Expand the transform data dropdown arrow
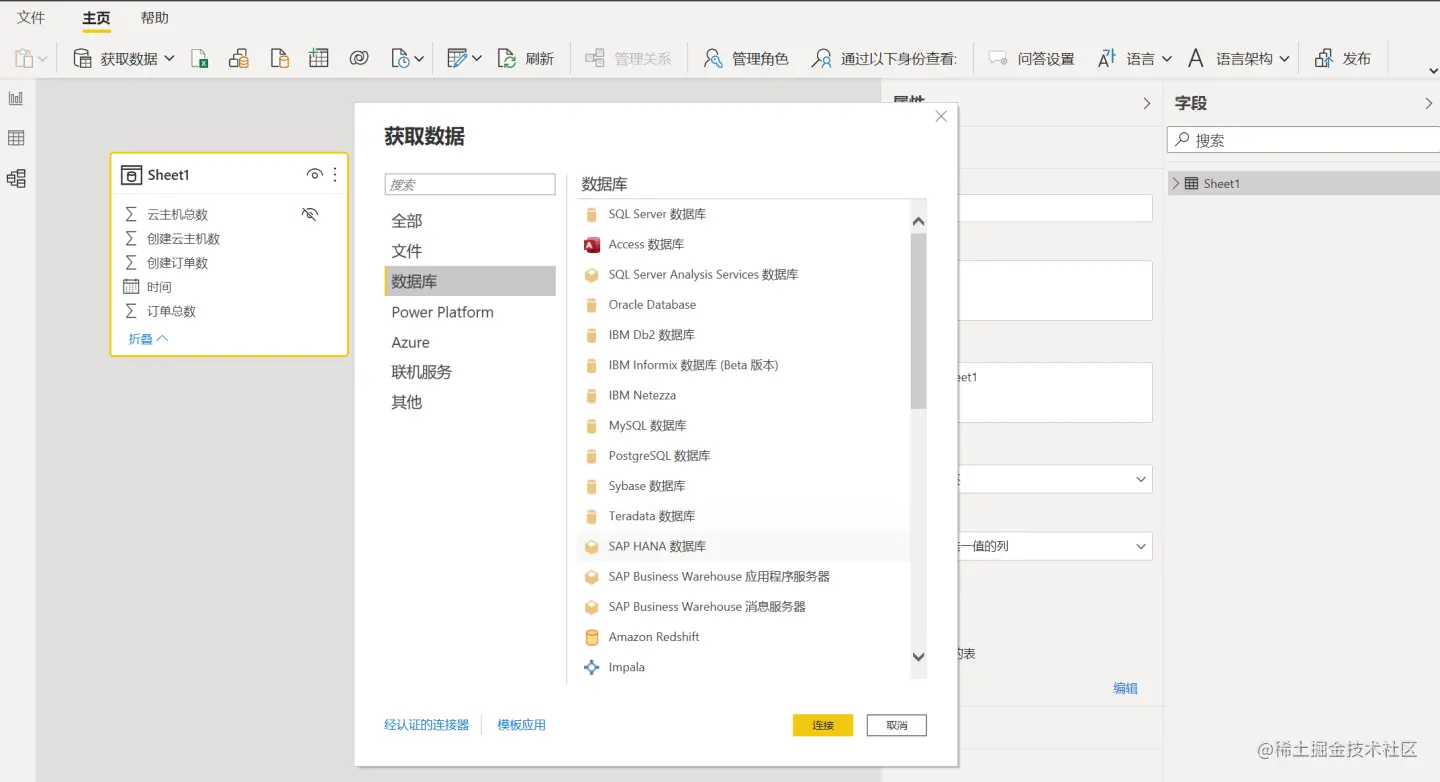 coord(477,59)
